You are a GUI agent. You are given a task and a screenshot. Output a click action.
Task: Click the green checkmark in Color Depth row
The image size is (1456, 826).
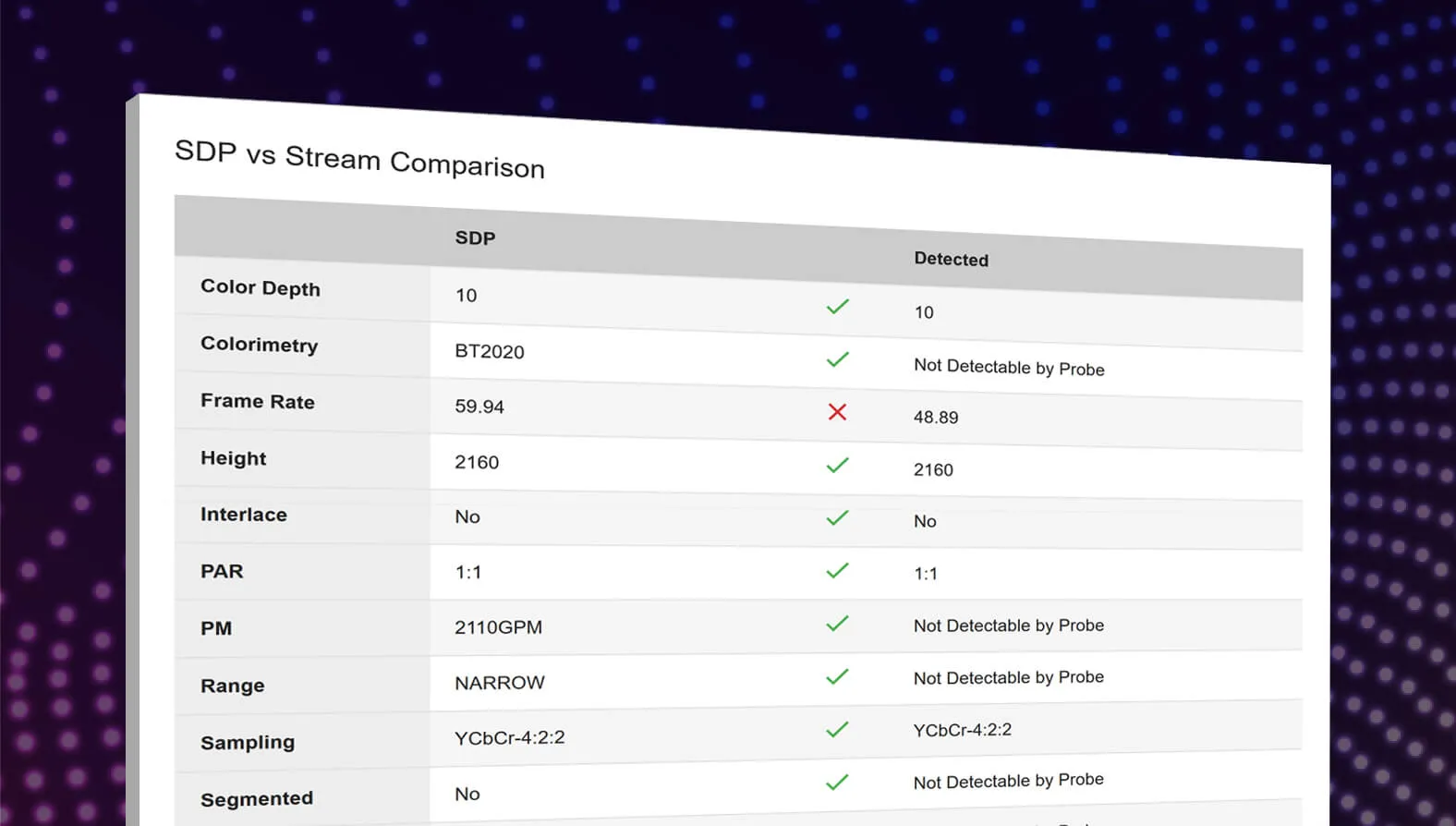[x=837, y=307]
